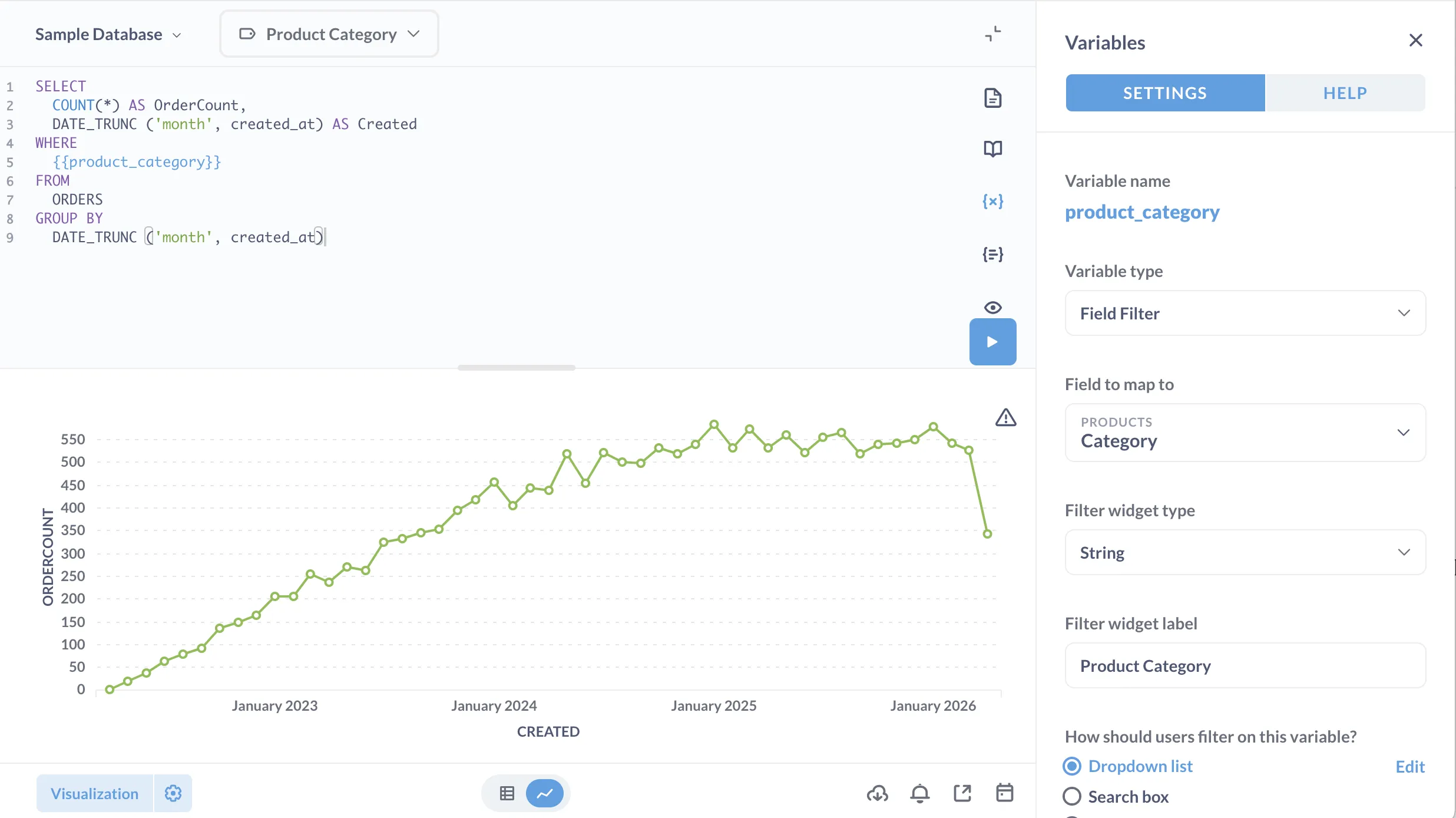
Task: Expand the Filter widget type String dropdown
Action: (x=1245, y=552)
